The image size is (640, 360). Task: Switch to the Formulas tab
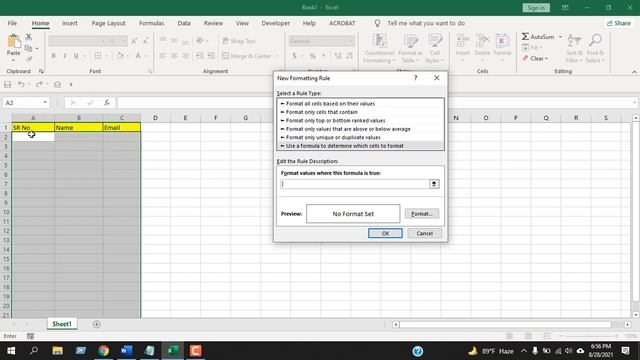(151, 23)
